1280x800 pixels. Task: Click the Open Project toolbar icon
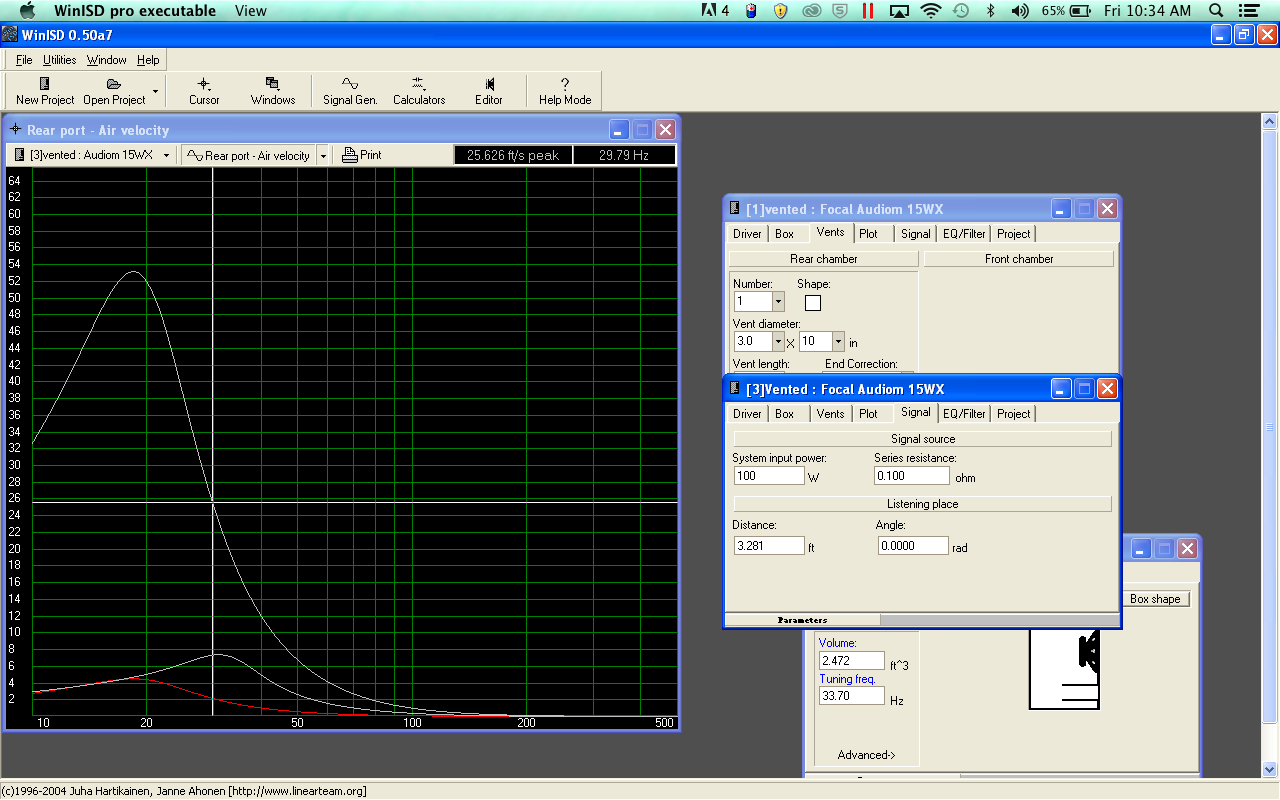click(x=114, y=90)
